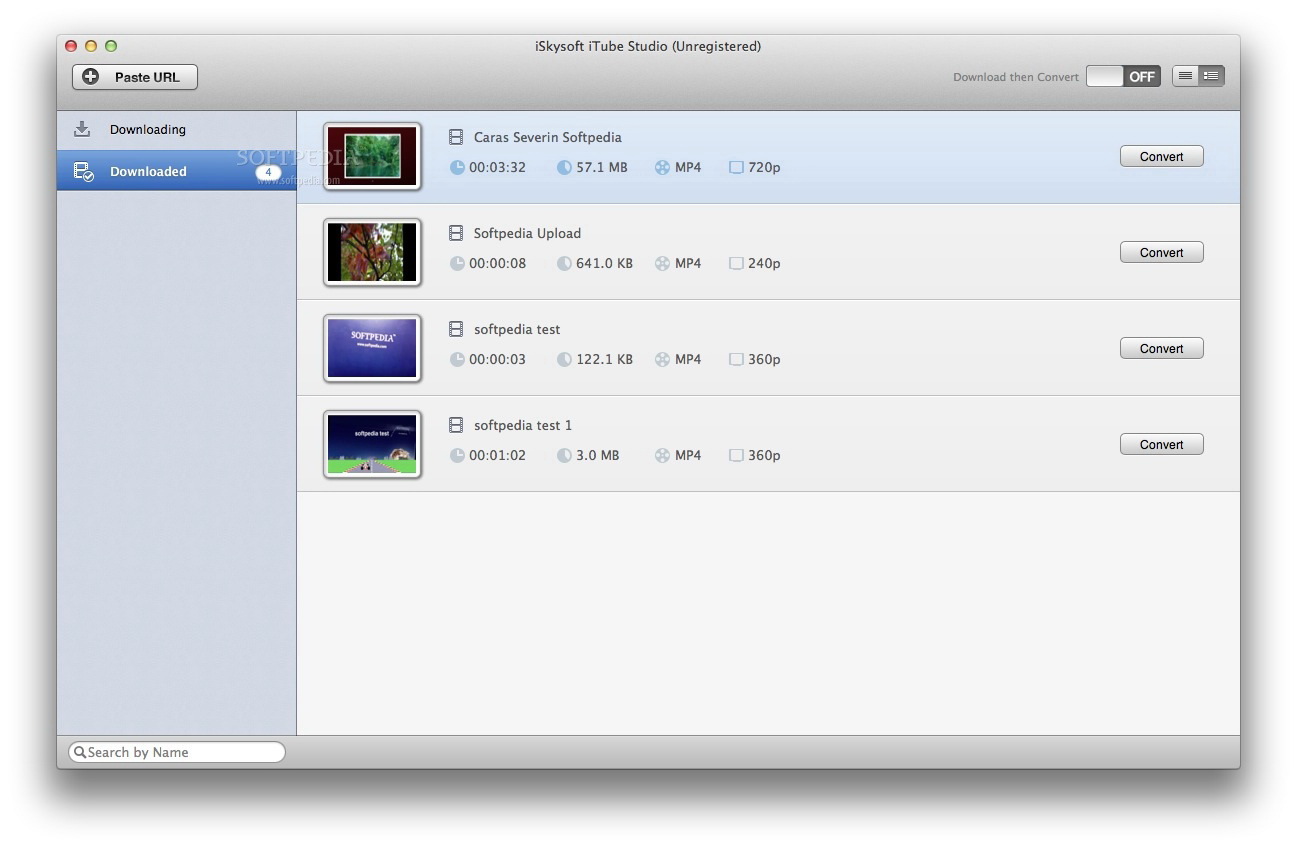Click clock icon next to 00:00:08
Screen dimensions: 1297x848
pyautogui.click(x=457, y=263)
